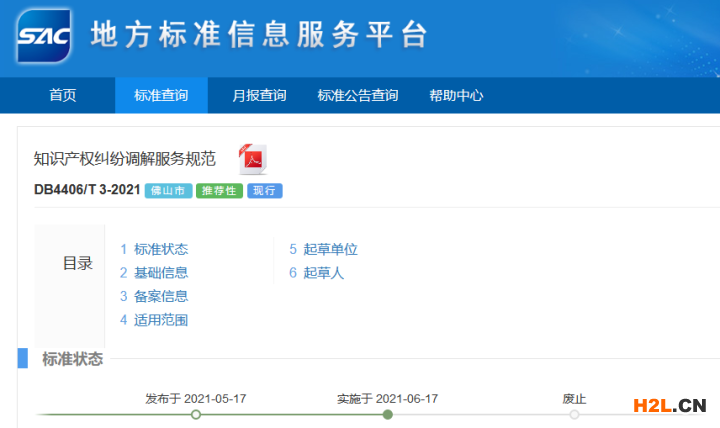720x428 pixels.
Task: Click the 佛山市 tag
Action: coord(169,191)
